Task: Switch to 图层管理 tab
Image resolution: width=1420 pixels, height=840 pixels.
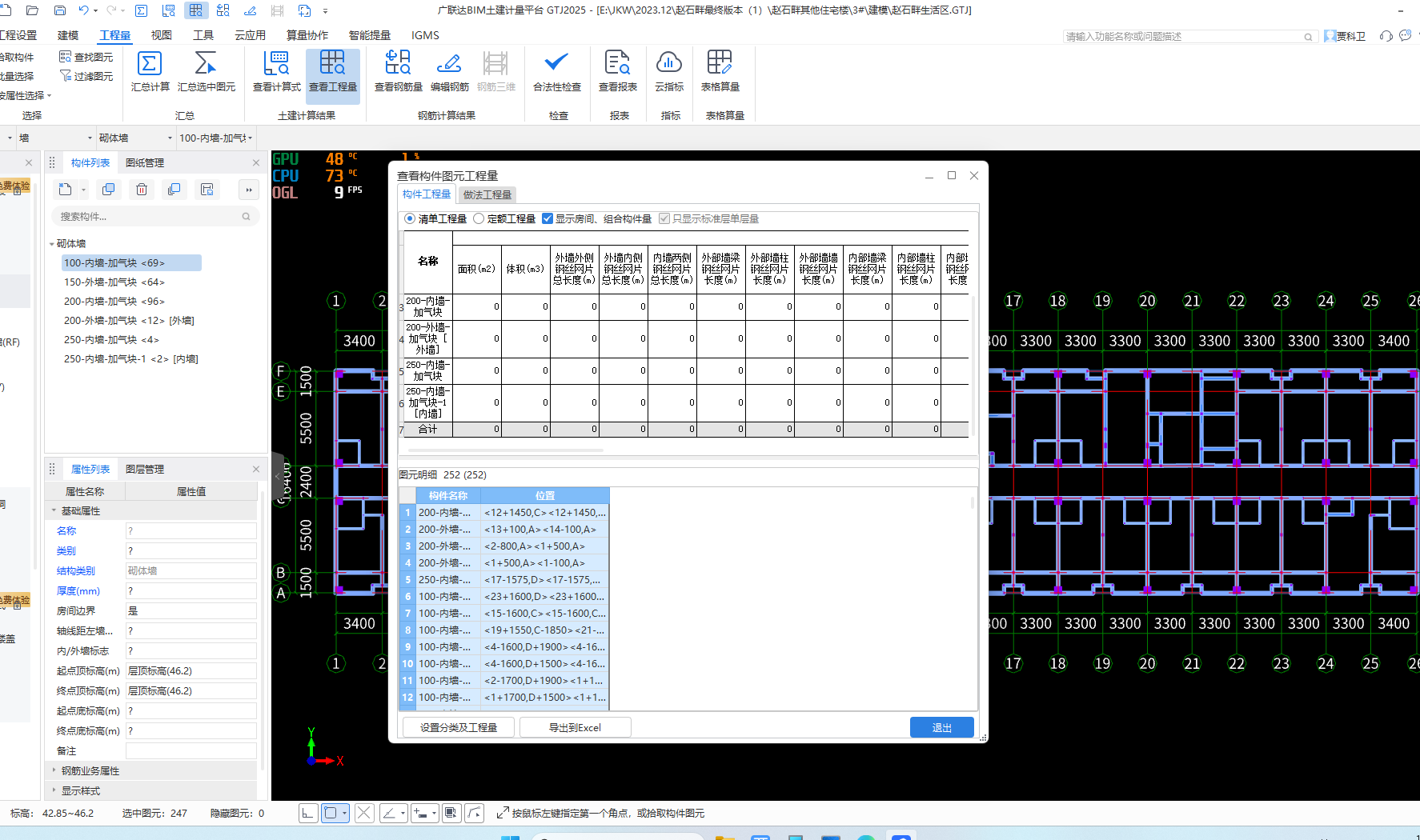Action: pos(145,469)
